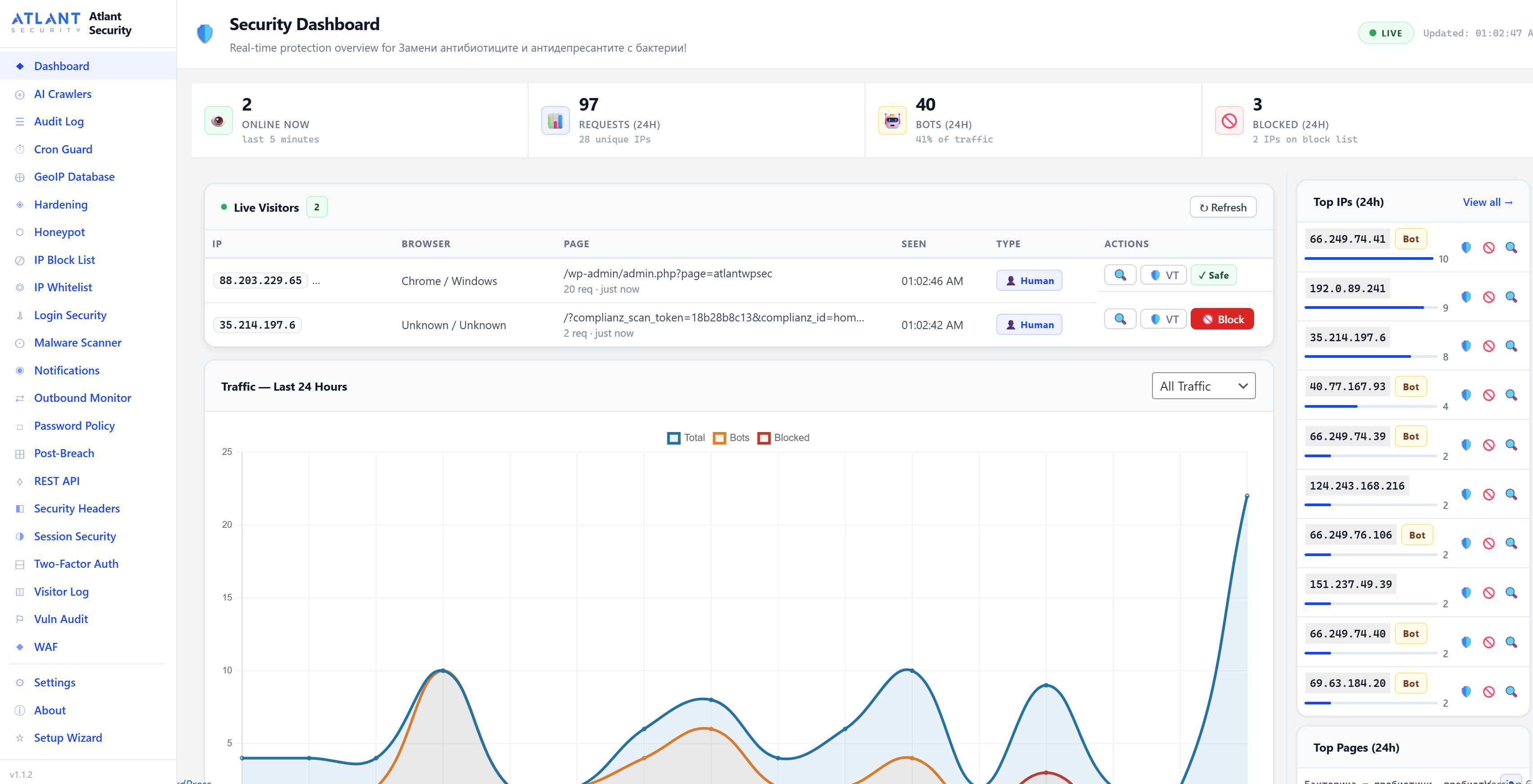Inspect visitor 88.203.229.65 with magnifier
Screen dimensions: 1533x784
[1120, 275]
